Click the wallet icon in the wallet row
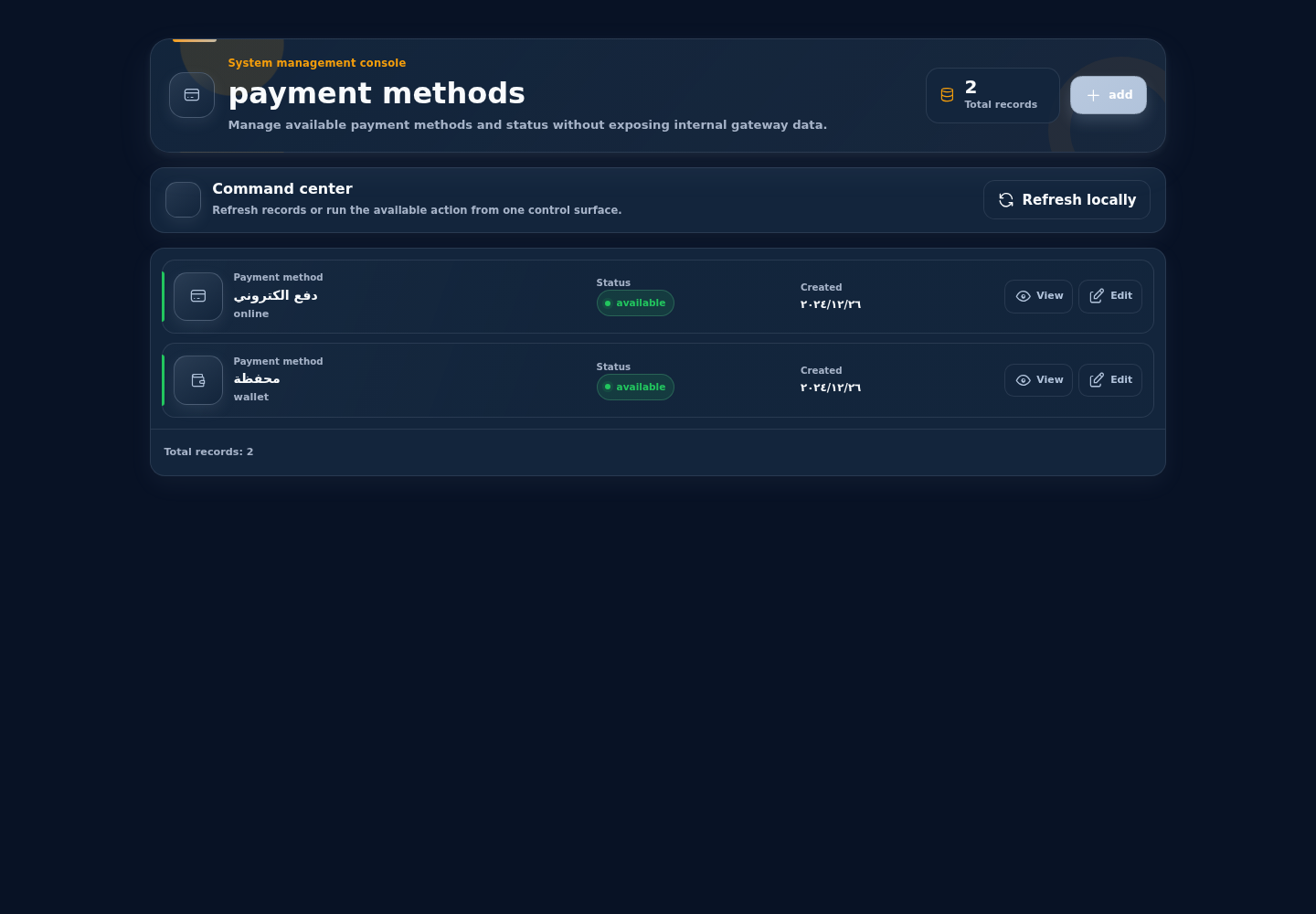 (x=198, y=380)
